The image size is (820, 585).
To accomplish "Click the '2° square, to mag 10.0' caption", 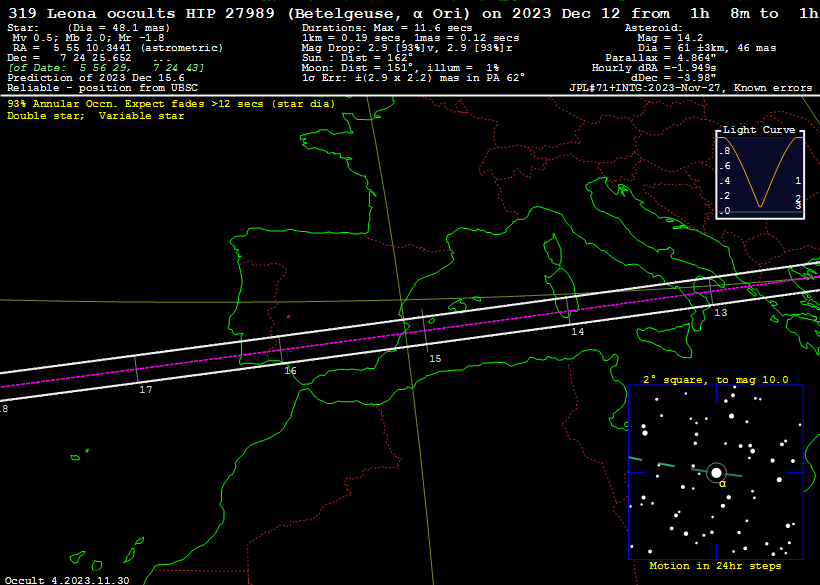I will [716, 380].
